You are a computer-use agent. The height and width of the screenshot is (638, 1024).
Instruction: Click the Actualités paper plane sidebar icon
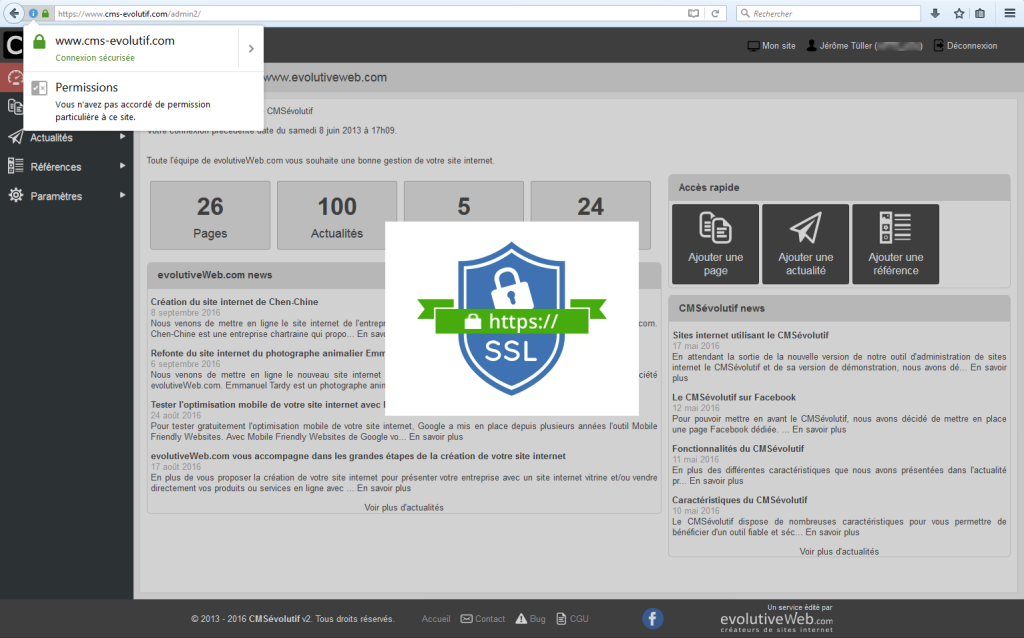click(16, 136)
